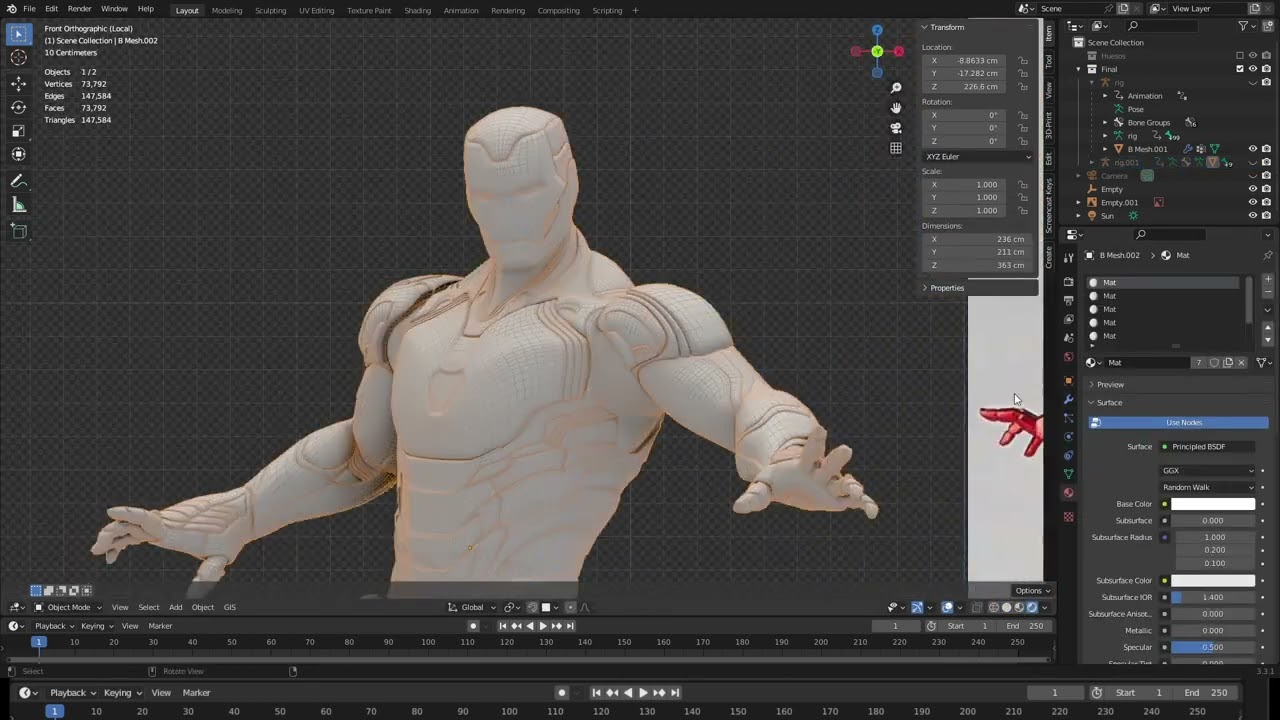Hide the Final collection with eye icon
Screen dimensions: 1280x720
coord(1253,69)
